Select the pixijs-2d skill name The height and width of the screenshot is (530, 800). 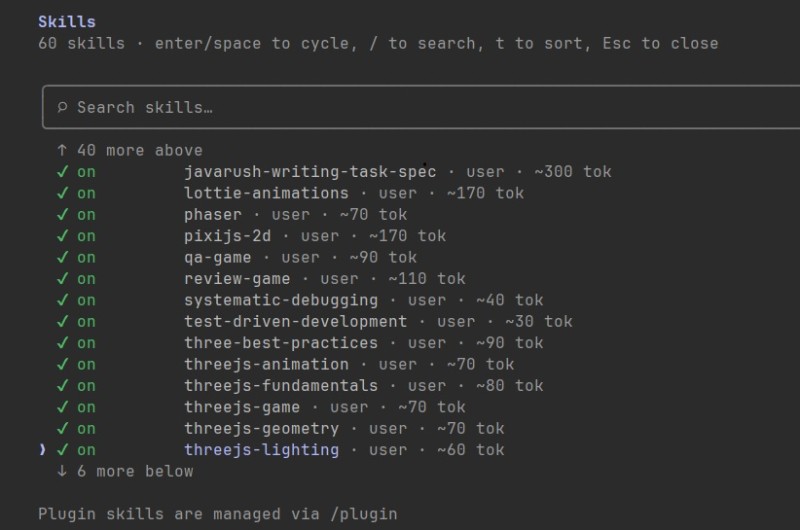(228, 236)
